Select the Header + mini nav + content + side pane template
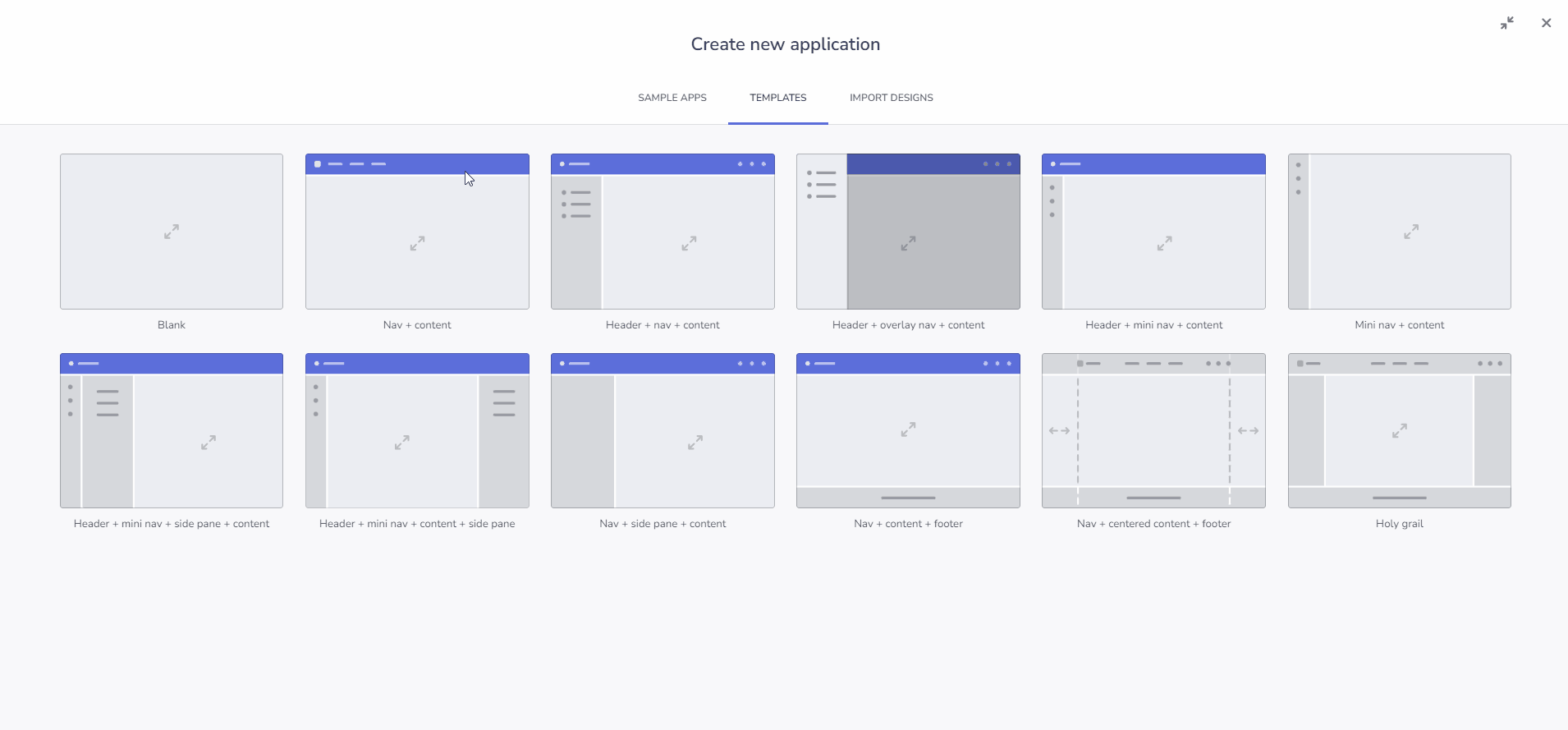Image resolution: width=1568 pixels, height=730 pixels. pos(416,430)
